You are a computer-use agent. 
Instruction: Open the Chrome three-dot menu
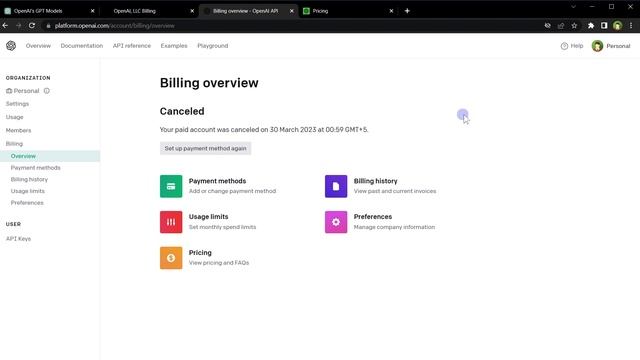click(x=631, y=26)
